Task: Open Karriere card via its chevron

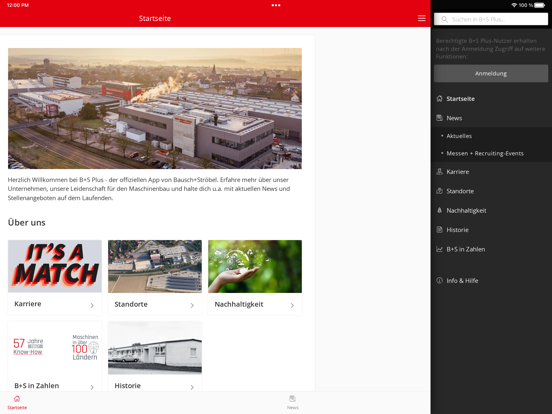Action: click(92, 305)
